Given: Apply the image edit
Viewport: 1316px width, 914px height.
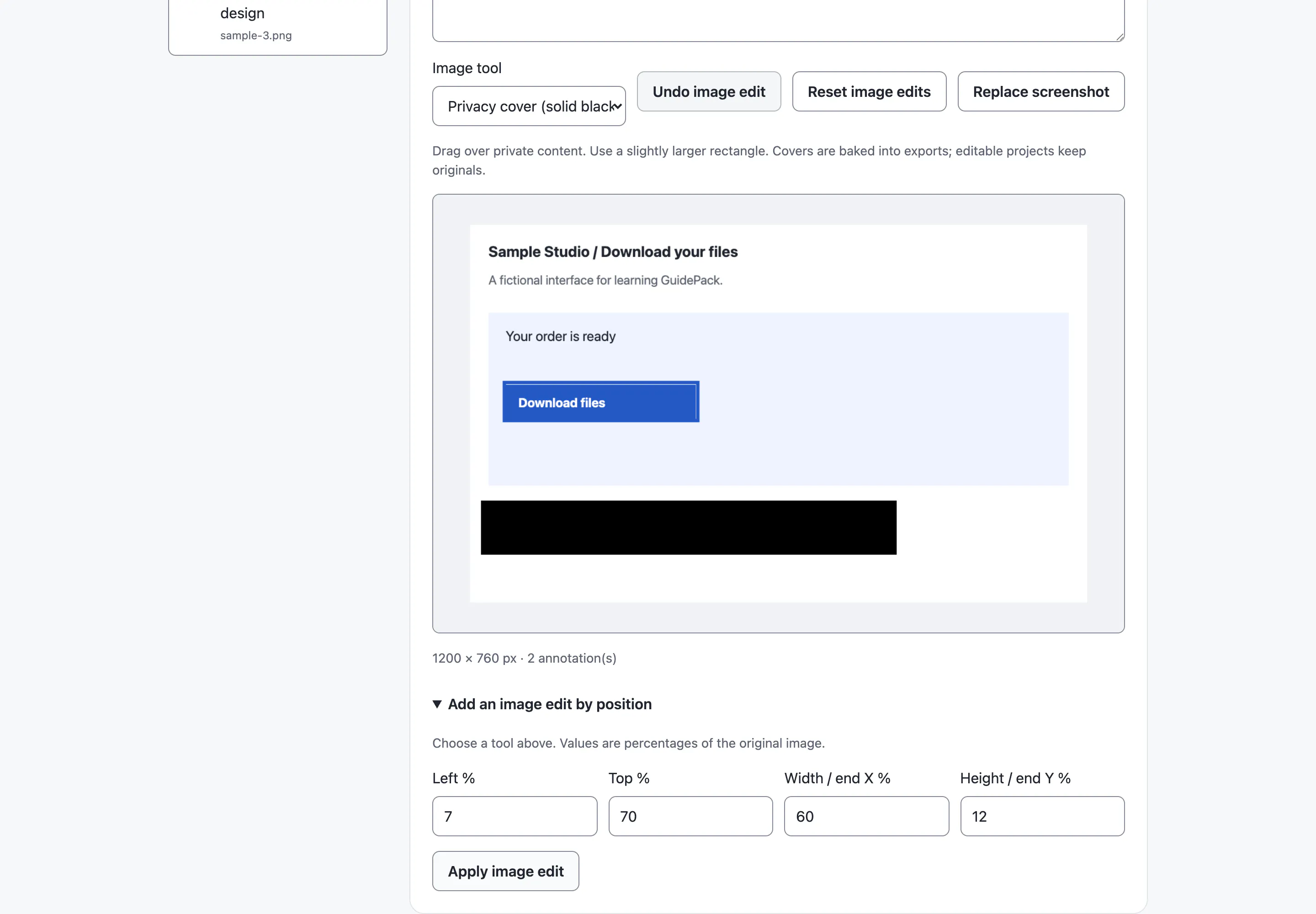Looking at the screenshot, I should pyautogui.click(x=505, y=871).
